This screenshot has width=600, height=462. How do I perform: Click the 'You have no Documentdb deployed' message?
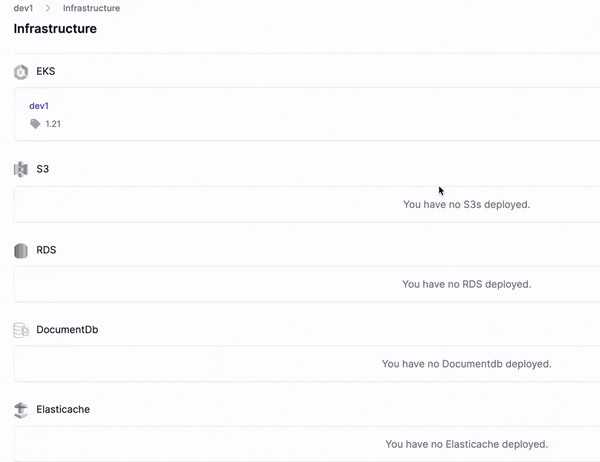[466, 364]
